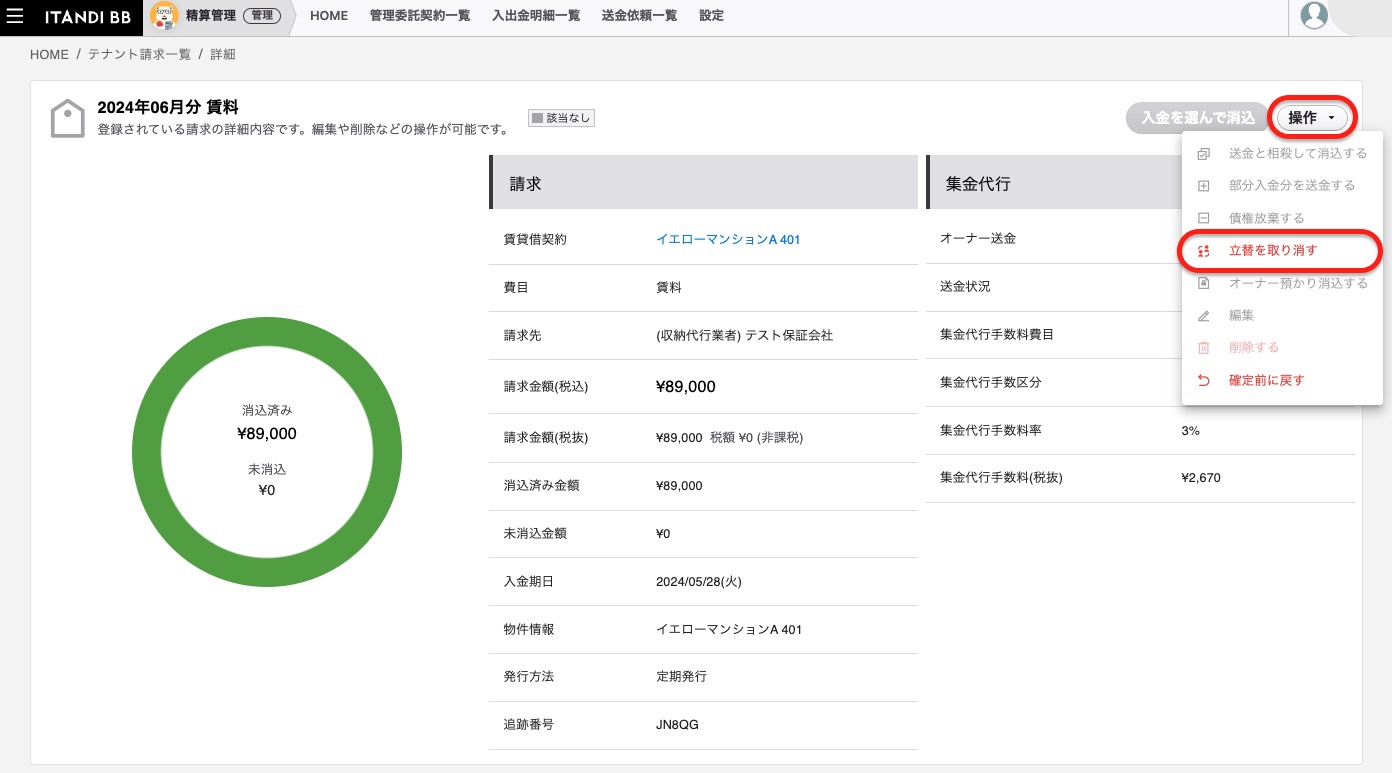The image size is (1392, 773).
Task: Click the red icon next to 立替を取り消す
Action: click(x=1204, y=251)
